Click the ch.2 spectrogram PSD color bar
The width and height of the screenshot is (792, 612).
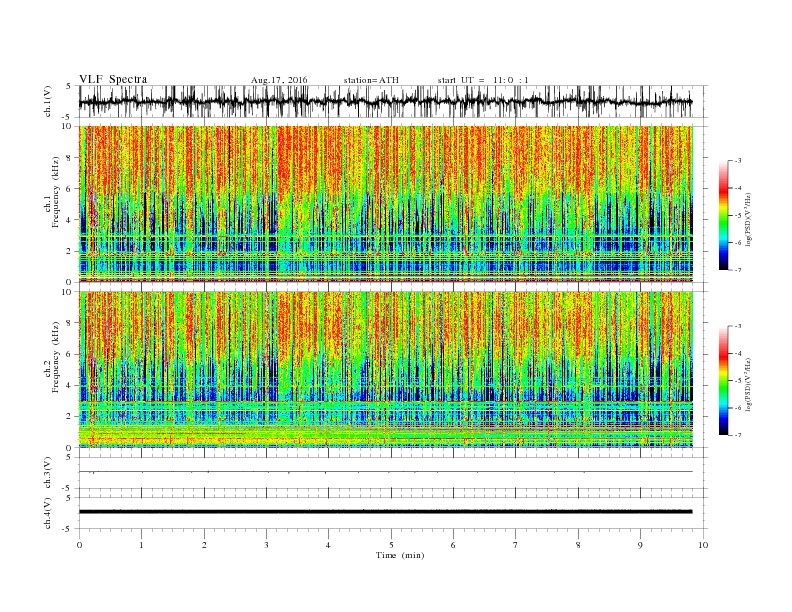pyautogui.click(x=723, y=381)
